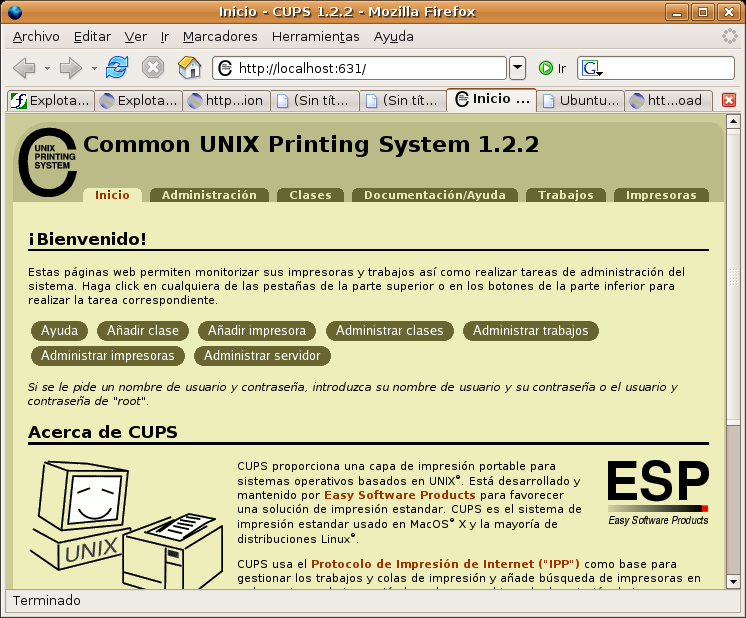The image size is (746, 618).
Task: Open the Herramientas menu
Action: (315, 36)
